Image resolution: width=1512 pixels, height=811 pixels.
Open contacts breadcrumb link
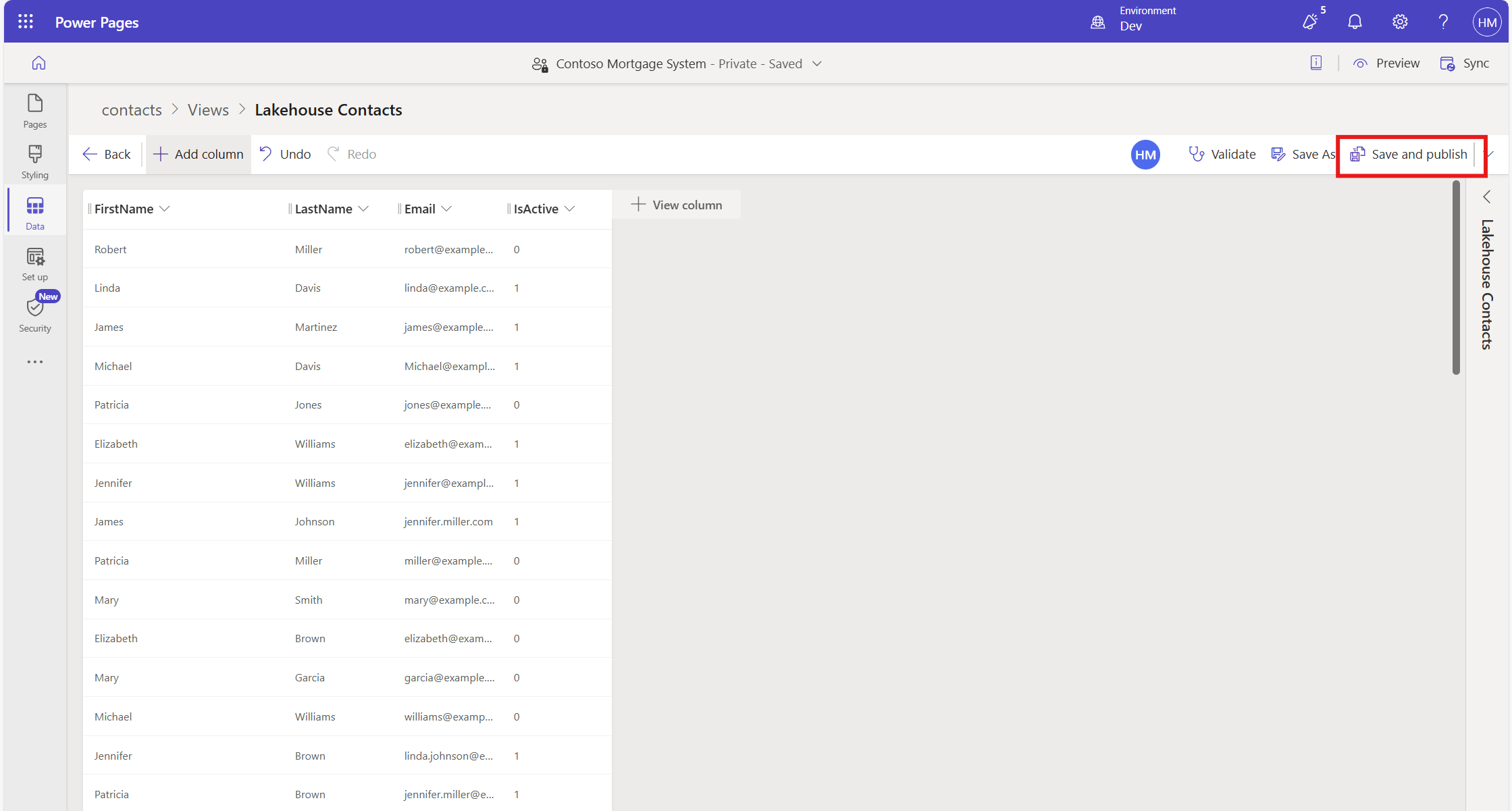[x=132, y=110]
